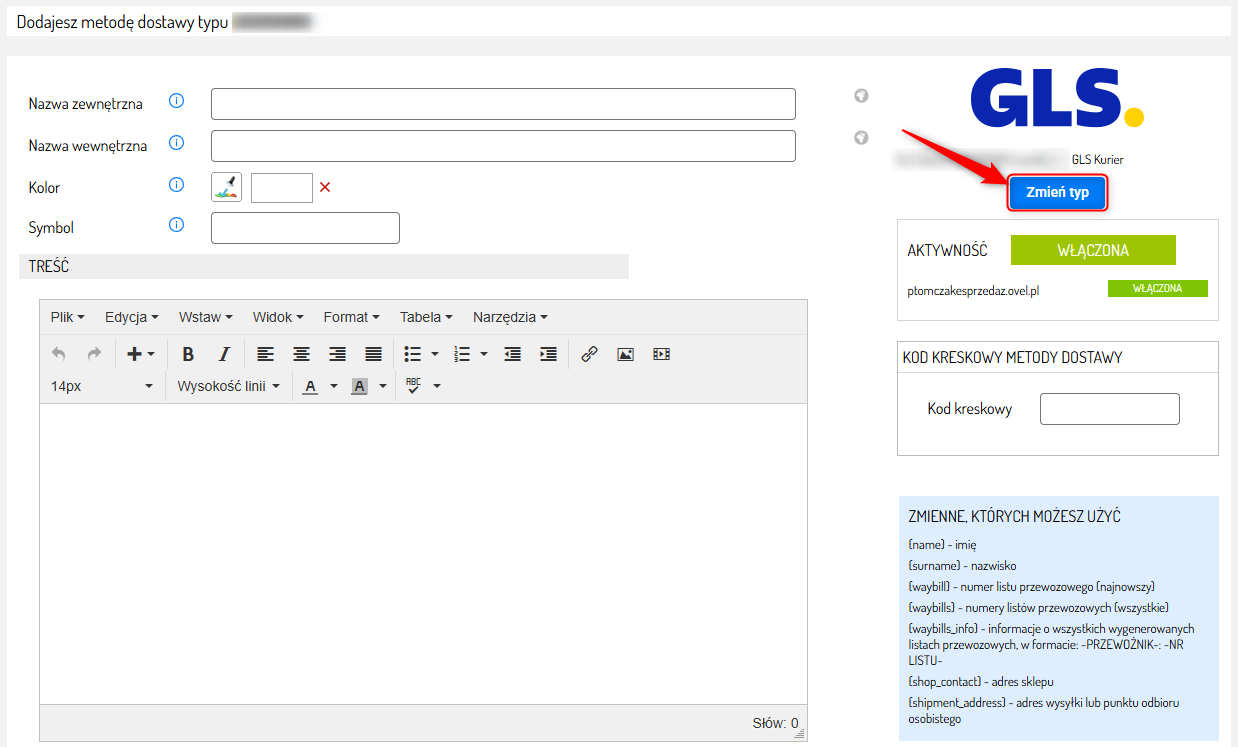Click inside the editor content area
The height and width of the screenshot is (747, 1238).
pyautogui.click(x=423, y=554)
